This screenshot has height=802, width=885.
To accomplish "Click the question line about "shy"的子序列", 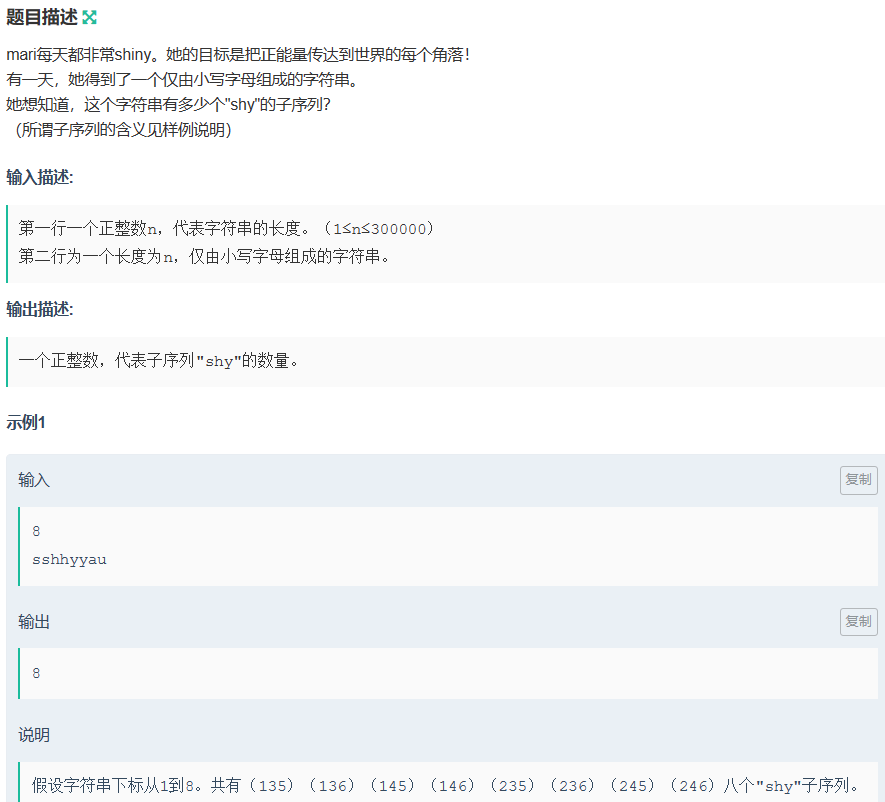I will (168, 104).
